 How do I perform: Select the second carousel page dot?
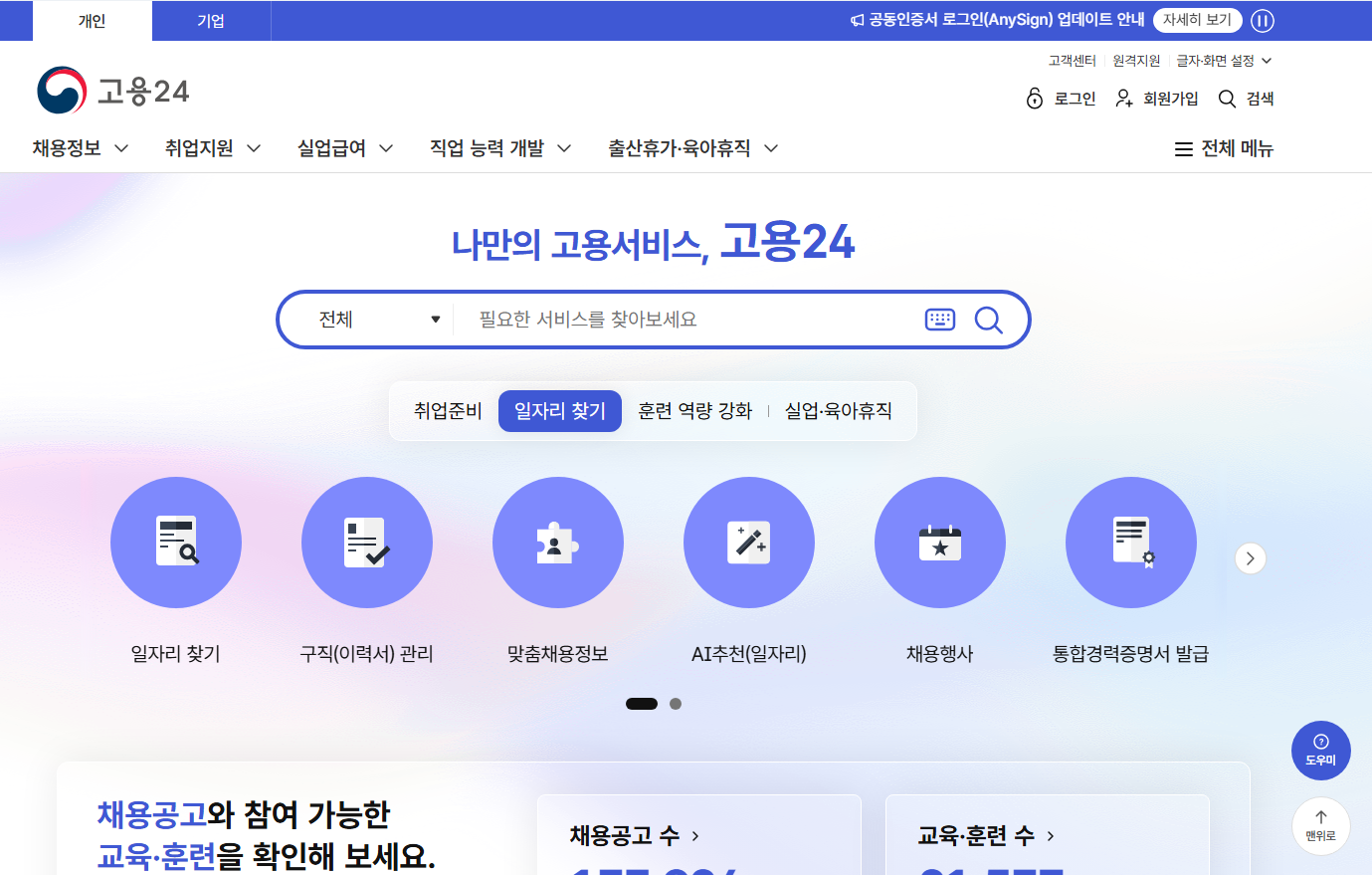tap(676, 704)
